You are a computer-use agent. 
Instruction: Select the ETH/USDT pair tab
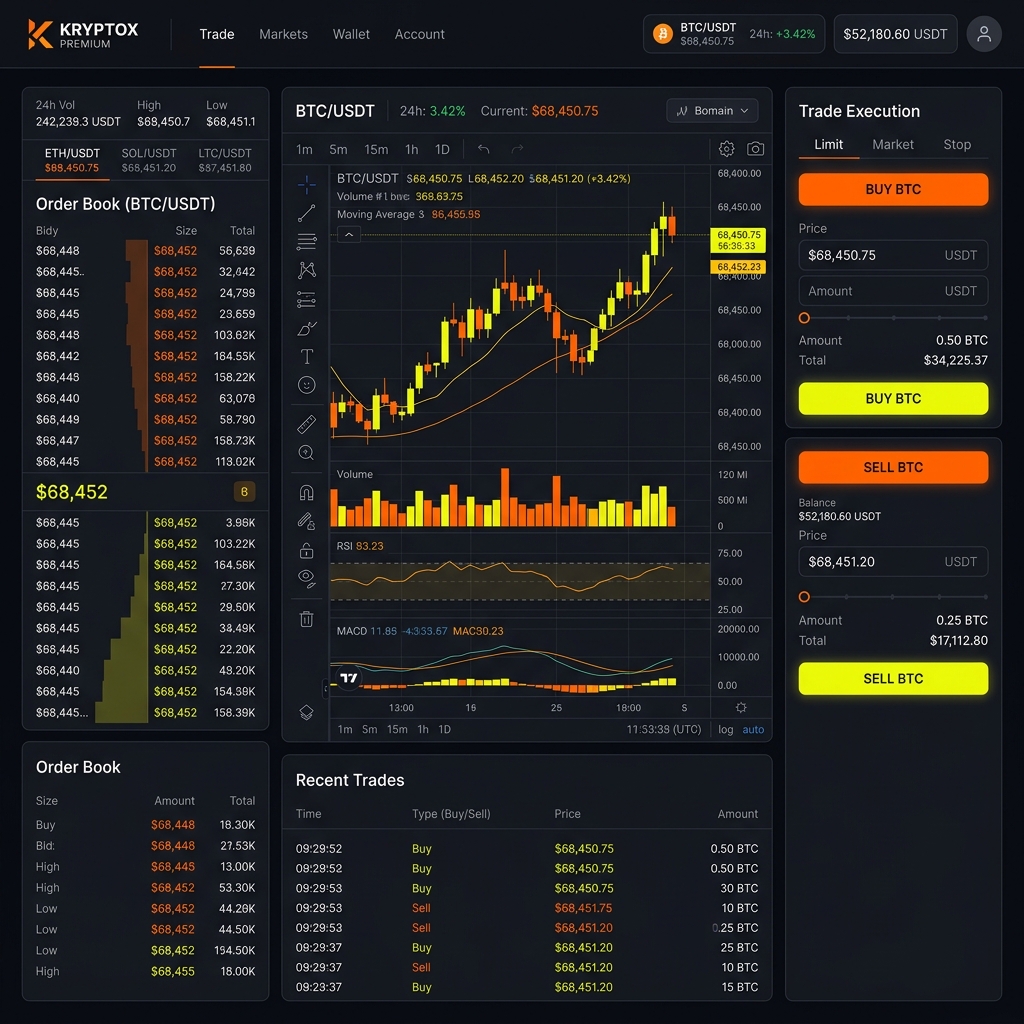coord(72,160)
